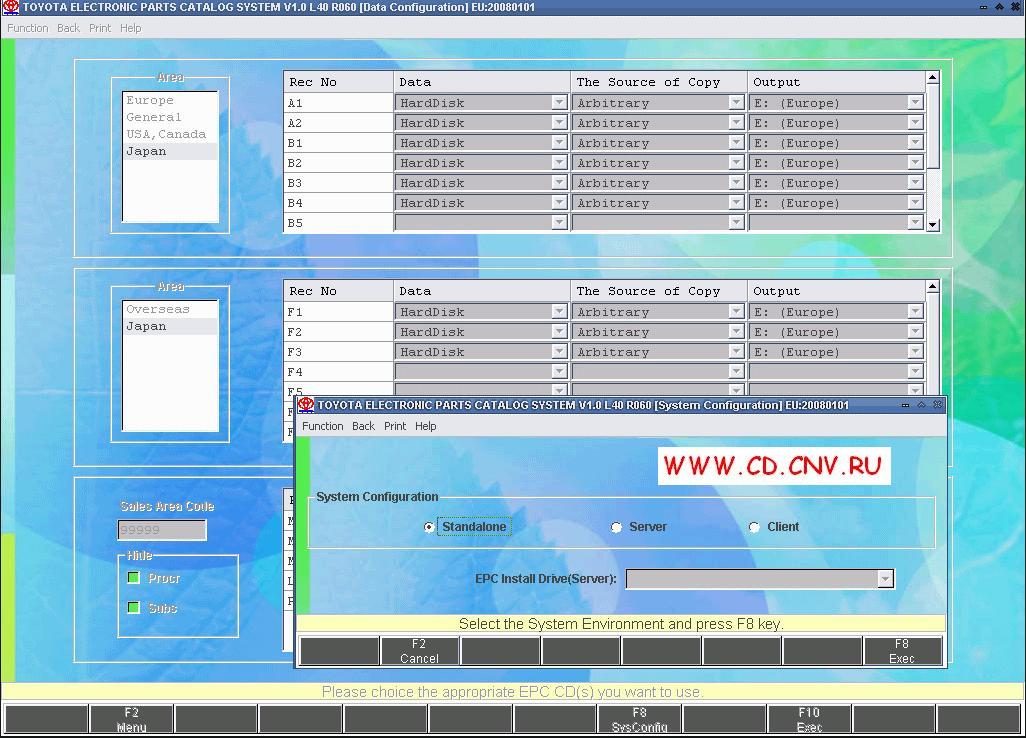Open Print menu in Data Configuration window
The image size is (1026, 738).
pyautogui.click(x=99, y=28)
